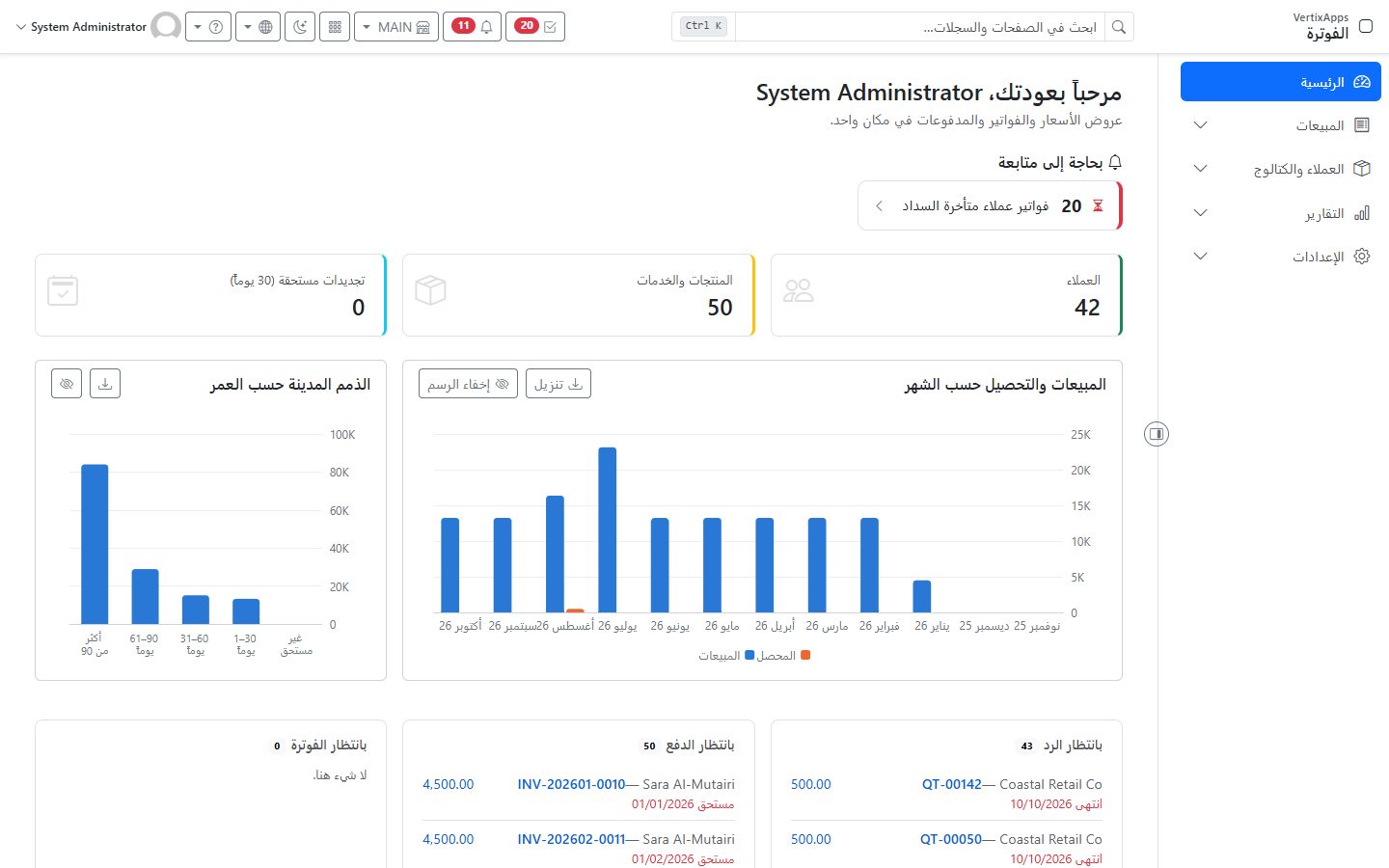Collapse the sidebar with panel toggle
This screenshot has width=1389, height=868.
pos(1157,434)
